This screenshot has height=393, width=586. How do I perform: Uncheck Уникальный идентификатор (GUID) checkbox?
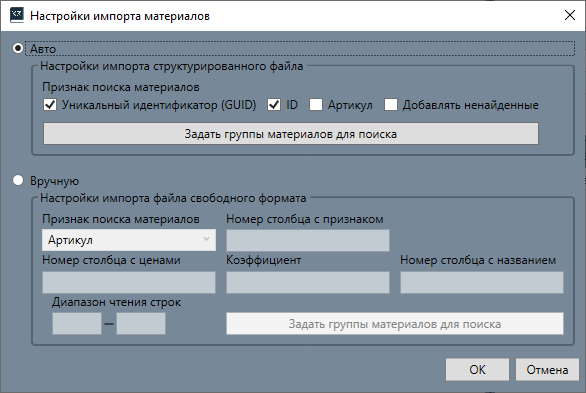(x=50, y=105)
